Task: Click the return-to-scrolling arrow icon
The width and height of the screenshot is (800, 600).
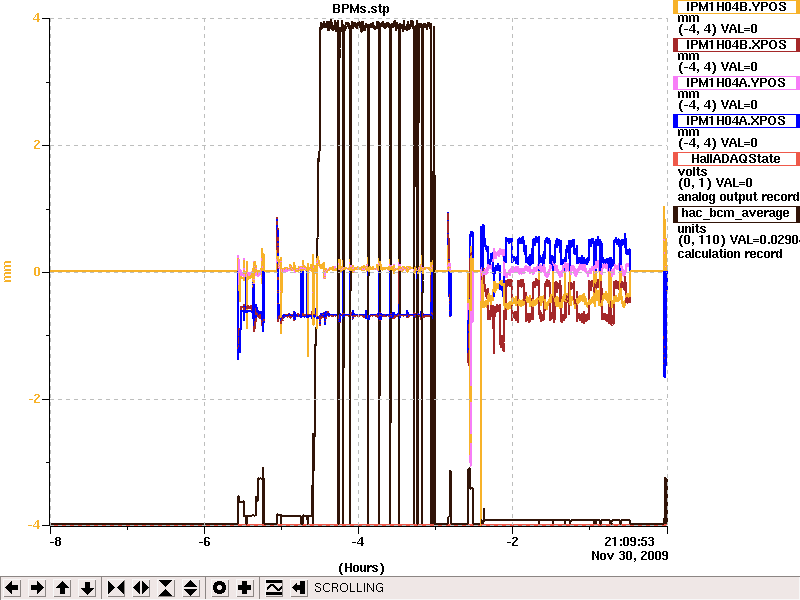Action: [x=299, y=588]
